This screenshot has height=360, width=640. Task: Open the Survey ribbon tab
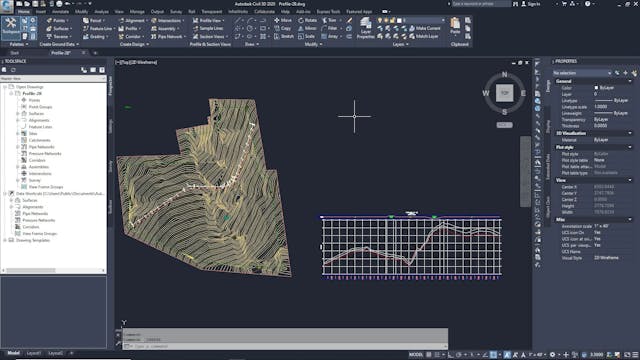(x=176, y=12)
